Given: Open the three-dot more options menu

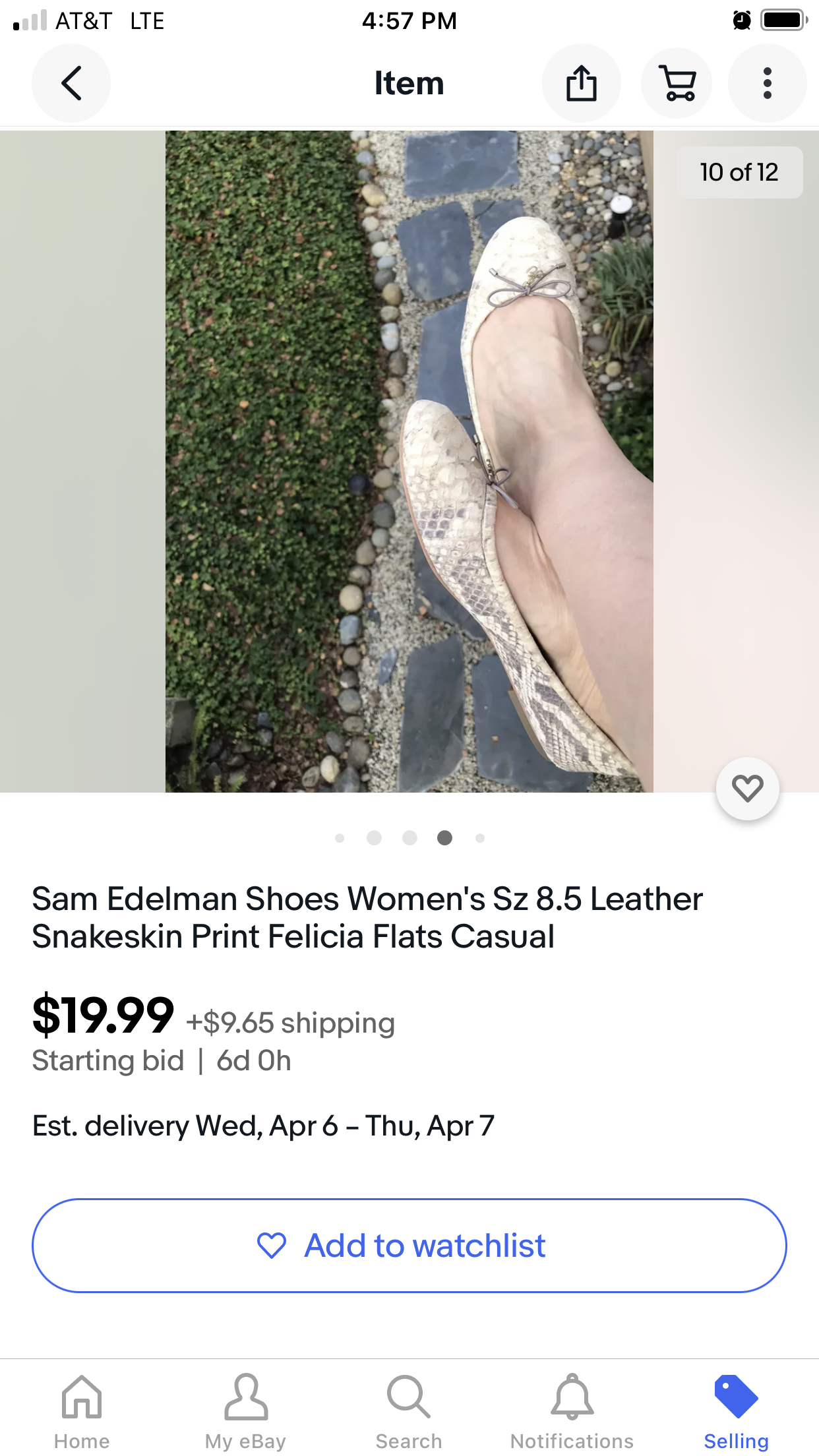Looking at the screenshot, I should coord(767,83).
